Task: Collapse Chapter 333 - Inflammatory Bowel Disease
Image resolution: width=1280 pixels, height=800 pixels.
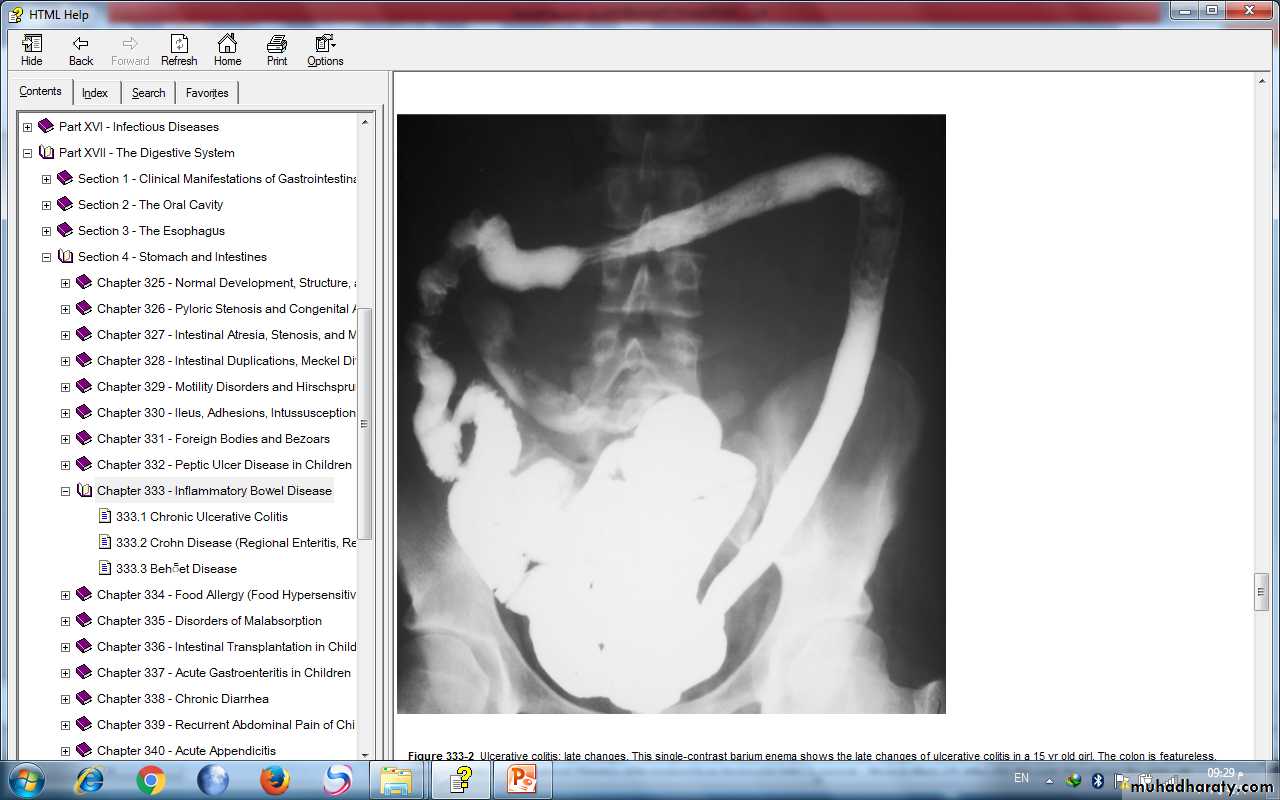Action: coord(65,491)
